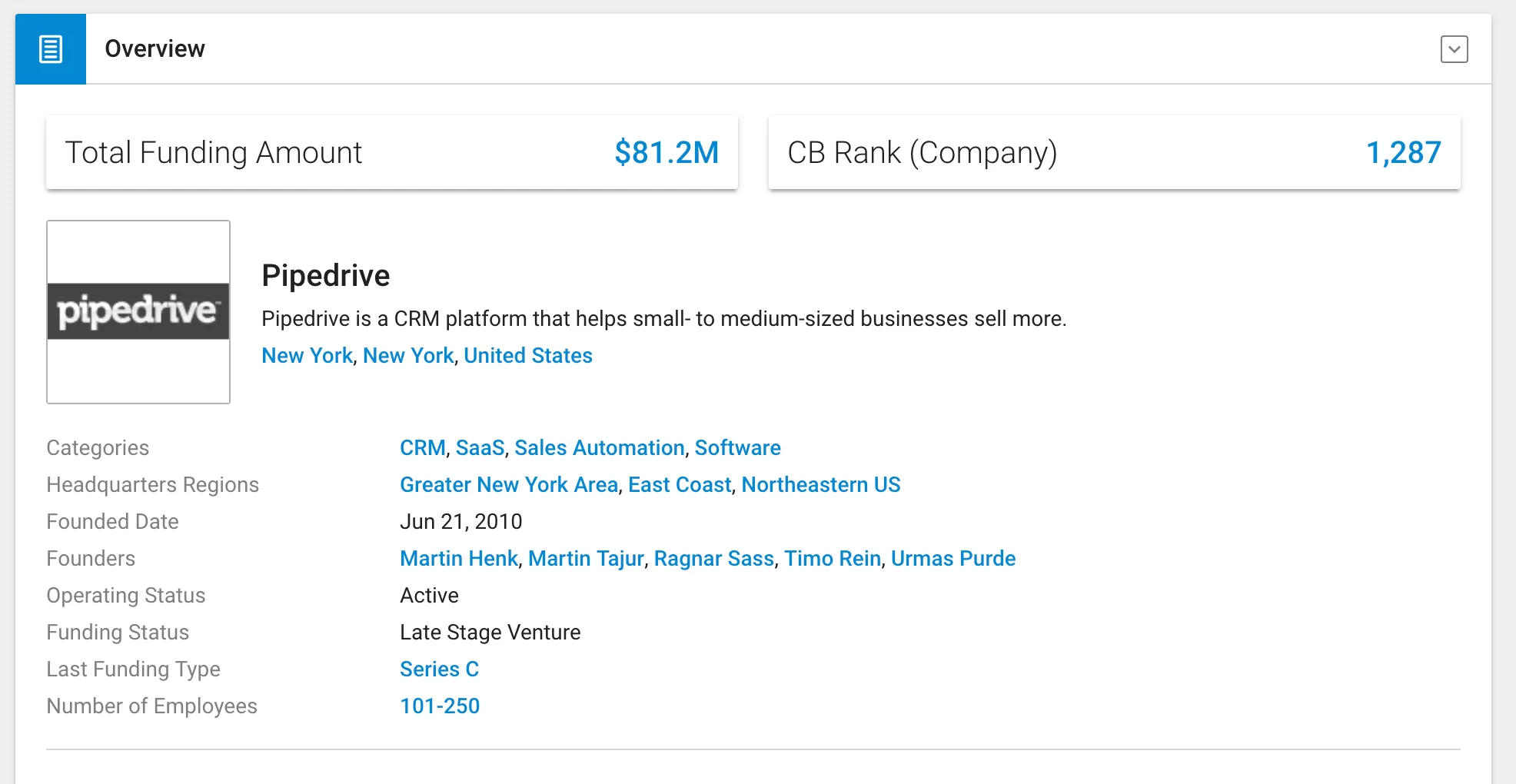Click the Urmas Purde founder link
The width and height of the screenshot is (1516, 784).
click(x=952, y=559)
